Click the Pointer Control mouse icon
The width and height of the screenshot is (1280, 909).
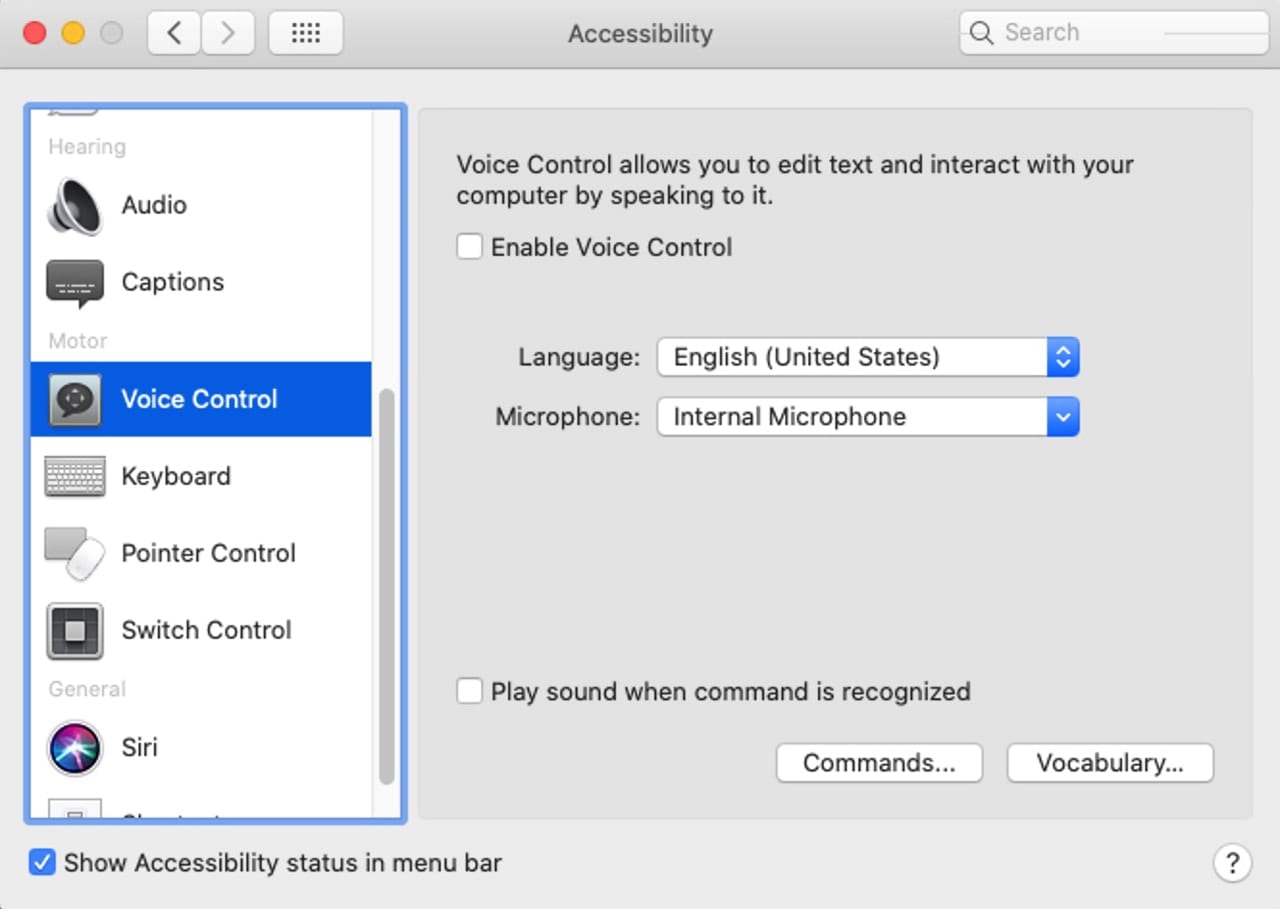coord(75,554)
